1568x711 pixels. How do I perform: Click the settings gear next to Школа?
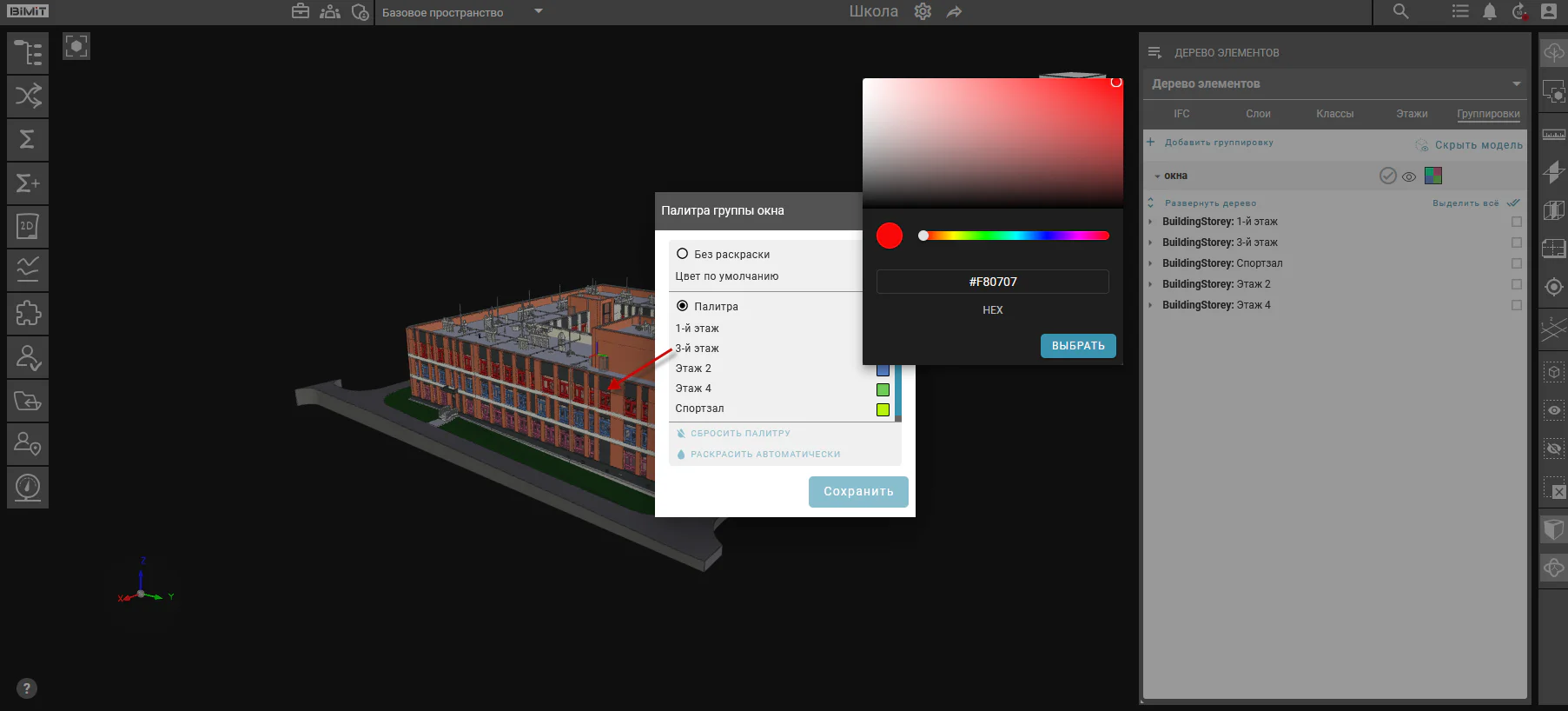point(923,11)
